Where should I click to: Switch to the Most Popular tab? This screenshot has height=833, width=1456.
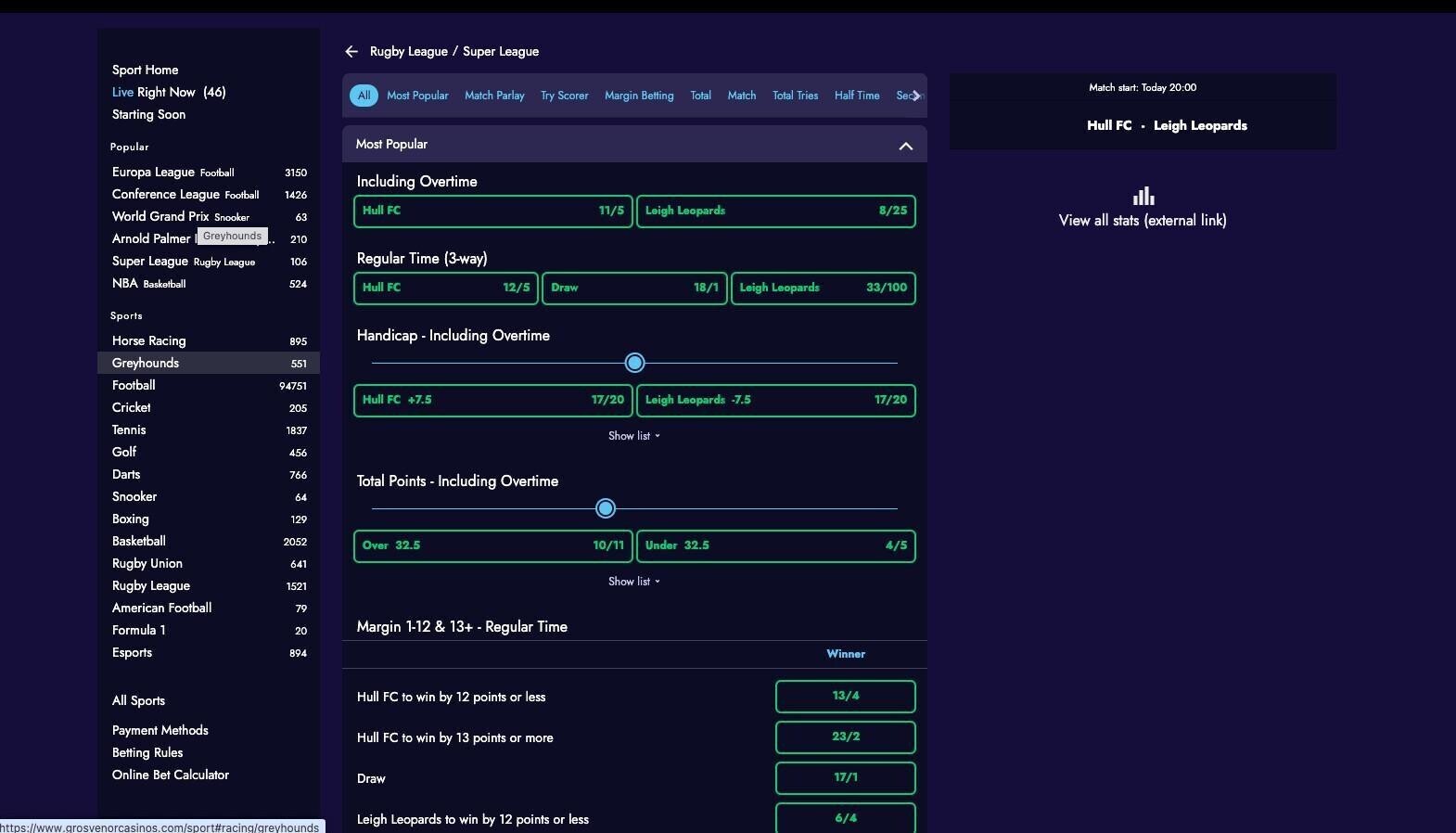[417, 96]
